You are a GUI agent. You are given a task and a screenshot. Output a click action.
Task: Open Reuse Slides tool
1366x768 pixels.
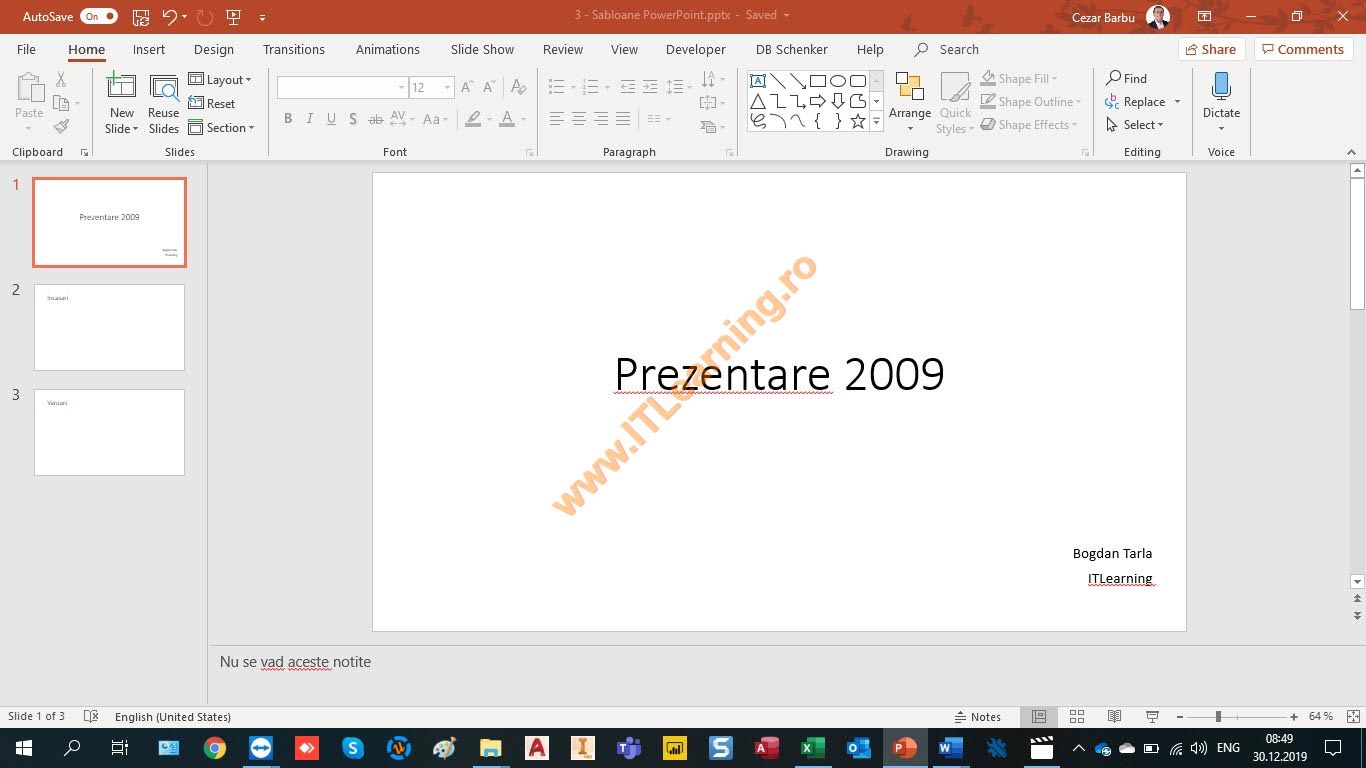[164, 105]
